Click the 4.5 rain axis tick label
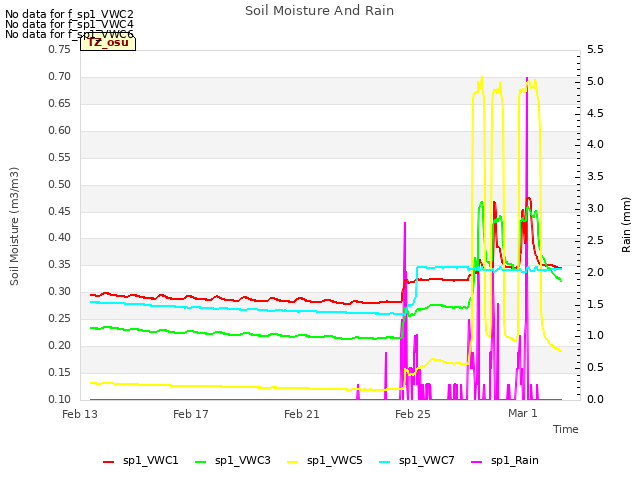Viewport: 640px width, 480px height. click(596, 113)
